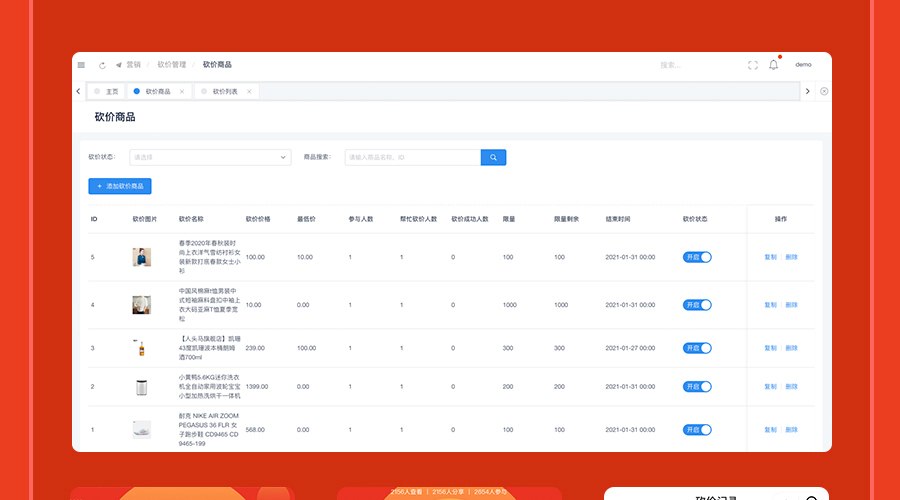Click the blue search magnifier button
The height and width of the screenshot is (500, 900).
pos(493,157)
